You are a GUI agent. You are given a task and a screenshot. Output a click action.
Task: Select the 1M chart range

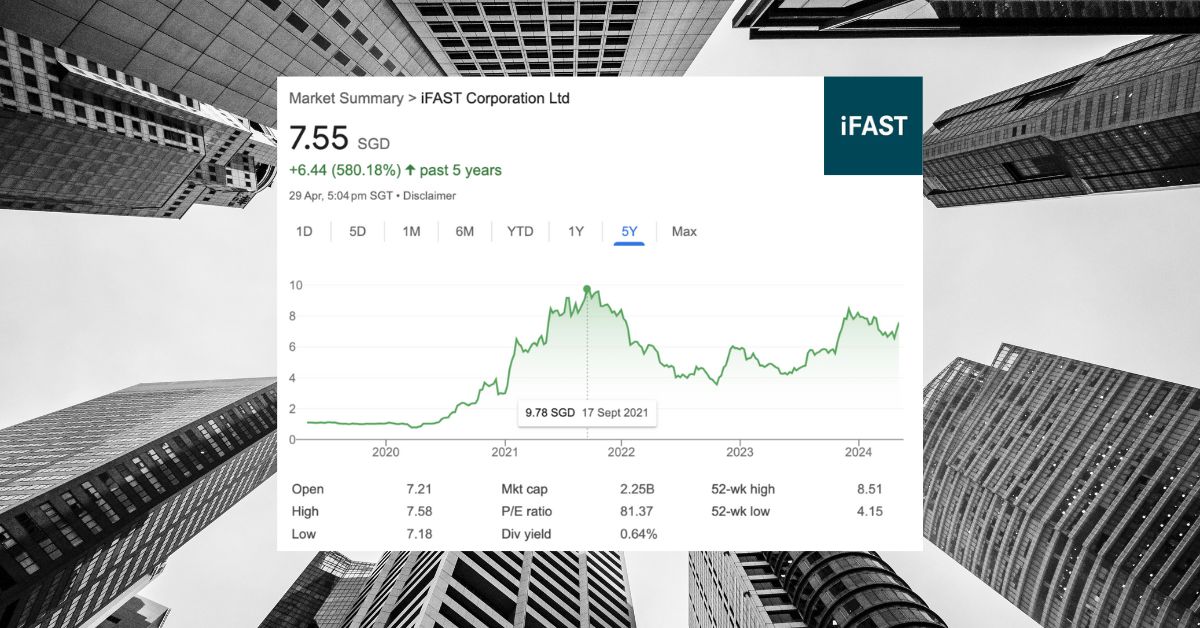point(411,231)
